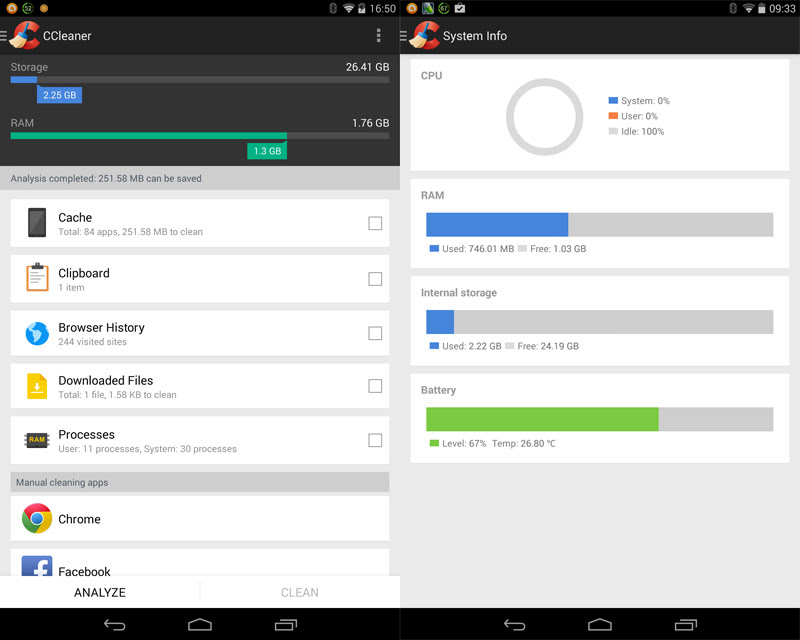Click the Browser History globe icon
This screenshot has width=800, height=640.
37,331
